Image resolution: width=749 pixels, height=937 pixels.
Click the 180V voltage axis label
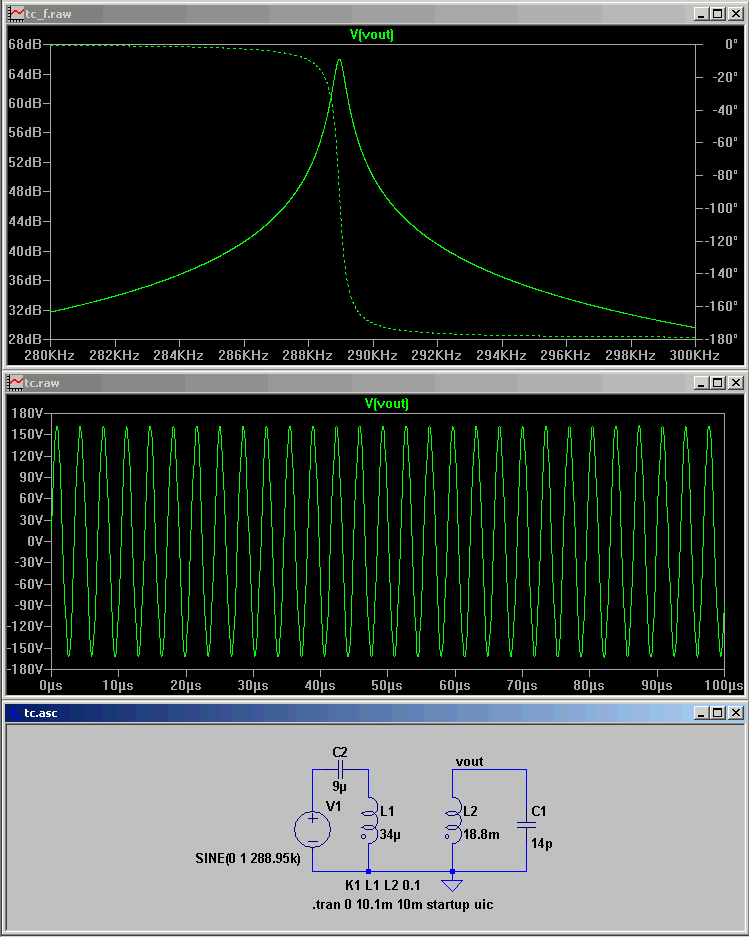click(x=27, y=414)
